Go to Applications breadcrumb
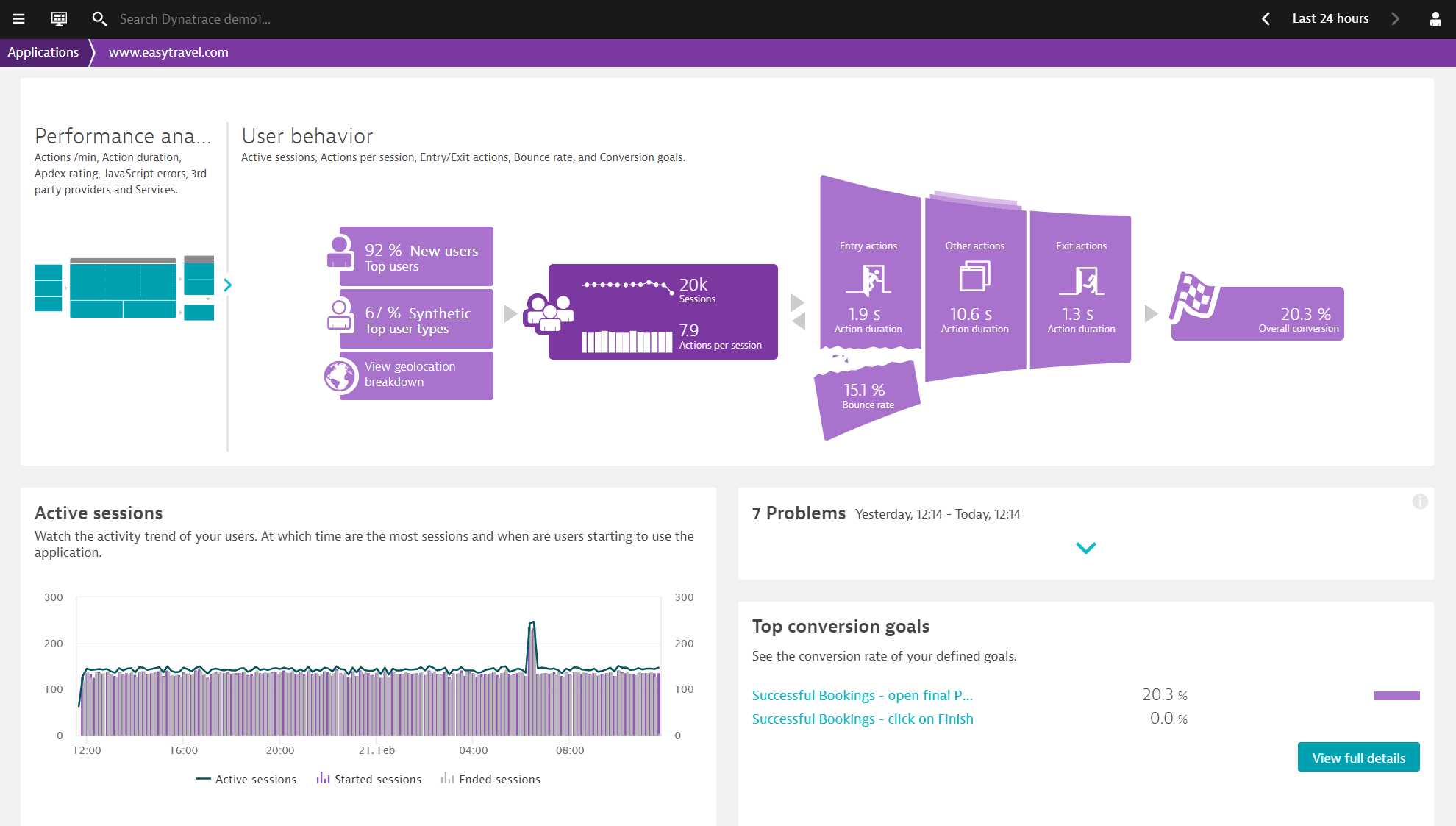The width and height of the screenshot is (1456, 826). pos(43,52)
